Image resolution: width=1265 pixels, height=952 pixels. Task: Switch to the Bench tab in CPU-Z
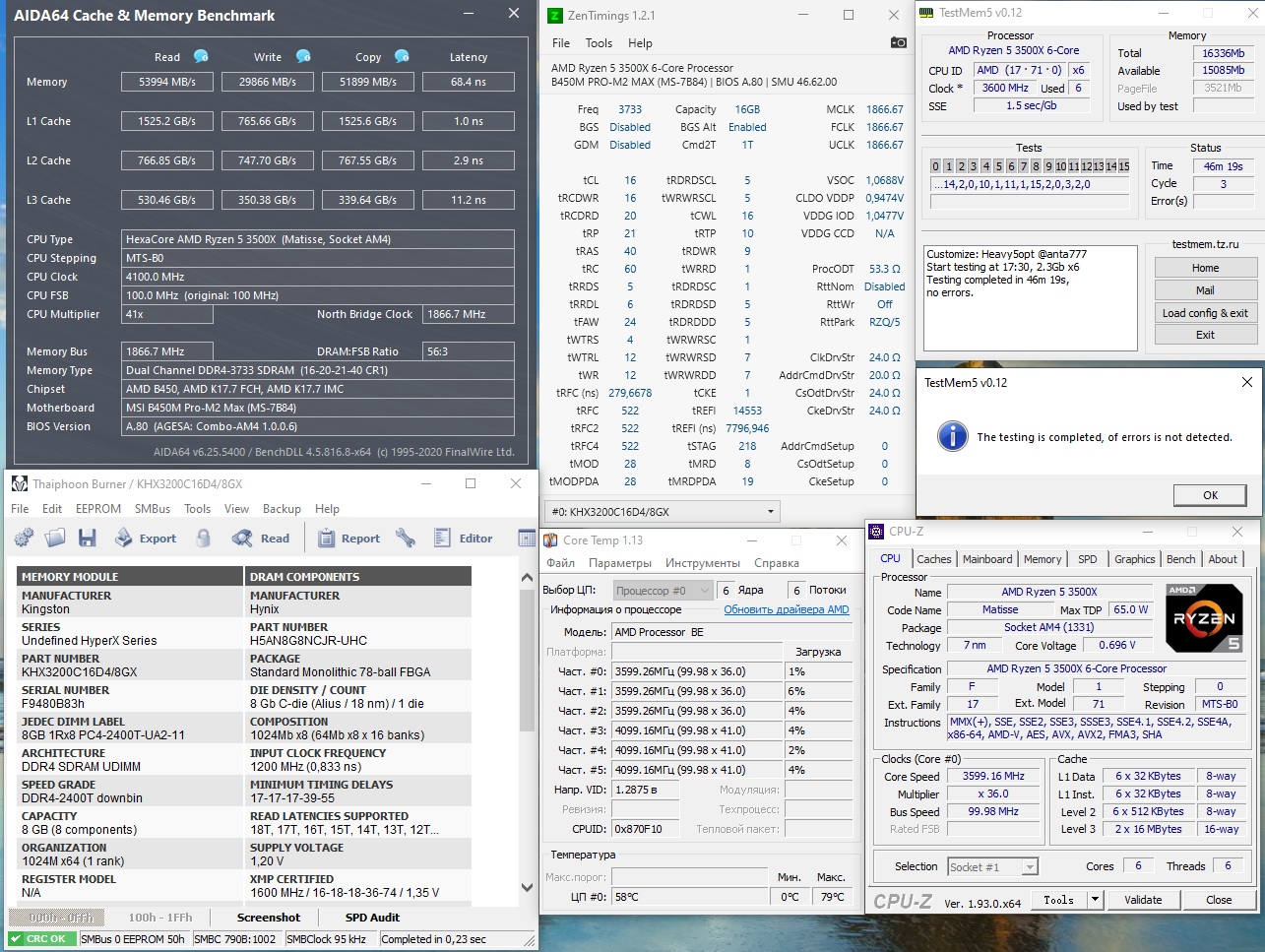point(1181,559)
